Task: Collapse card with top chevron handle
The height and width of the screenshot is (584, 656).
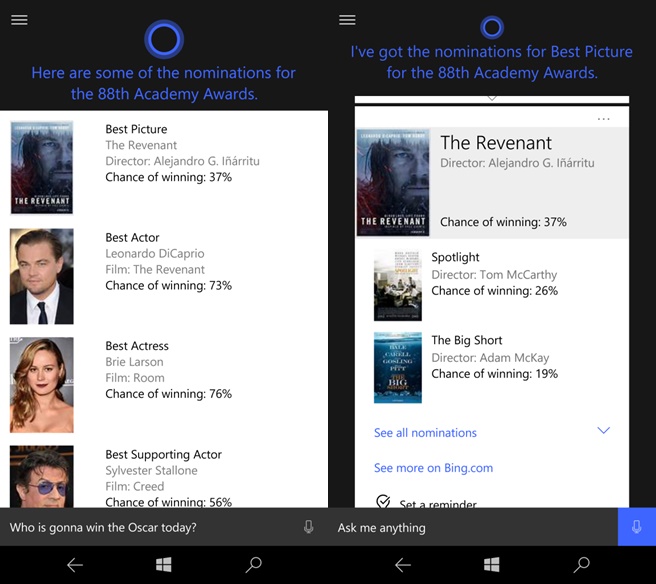Action: [492, 98]
